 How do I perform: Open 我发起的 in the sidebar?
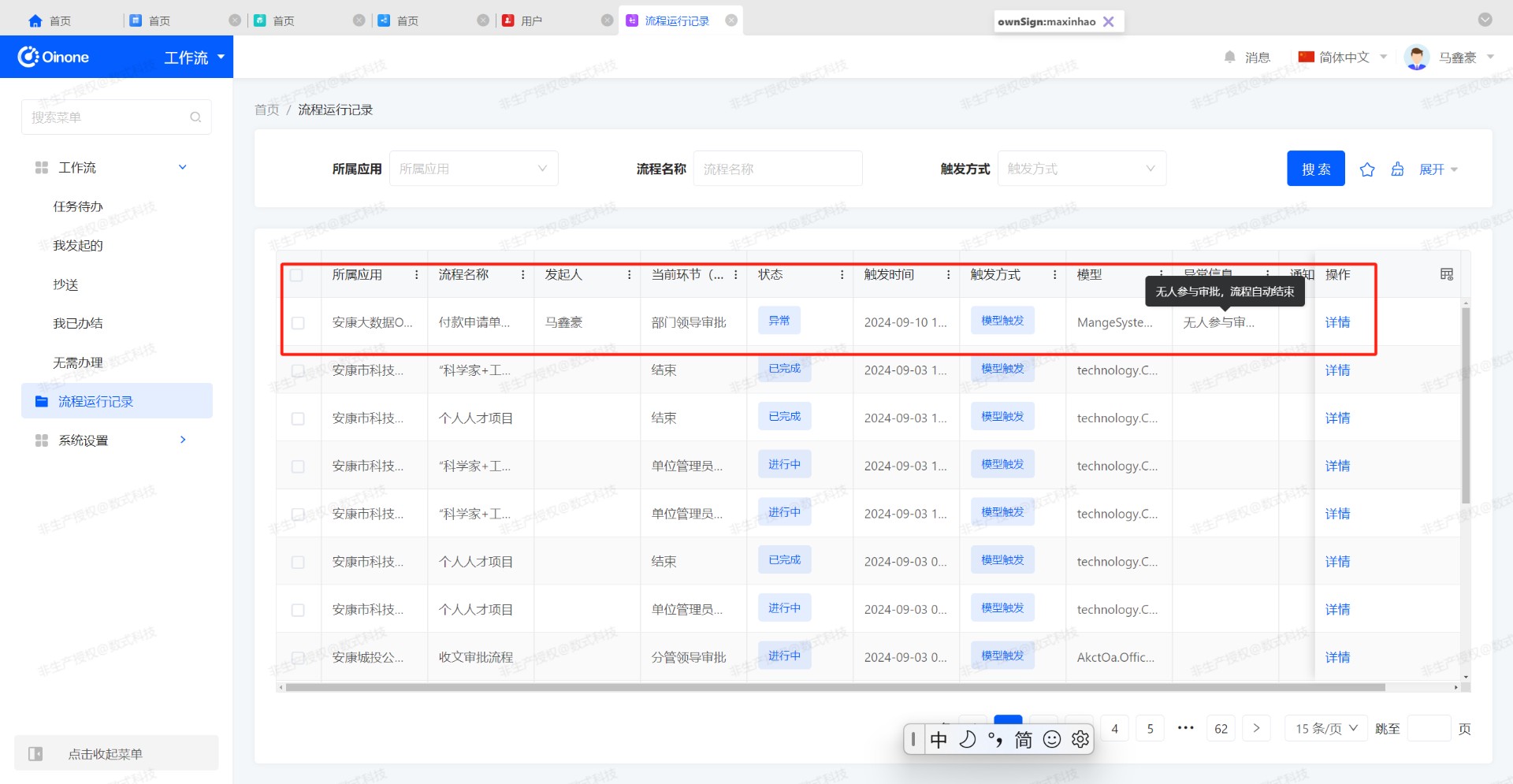[x=78, y=245]
